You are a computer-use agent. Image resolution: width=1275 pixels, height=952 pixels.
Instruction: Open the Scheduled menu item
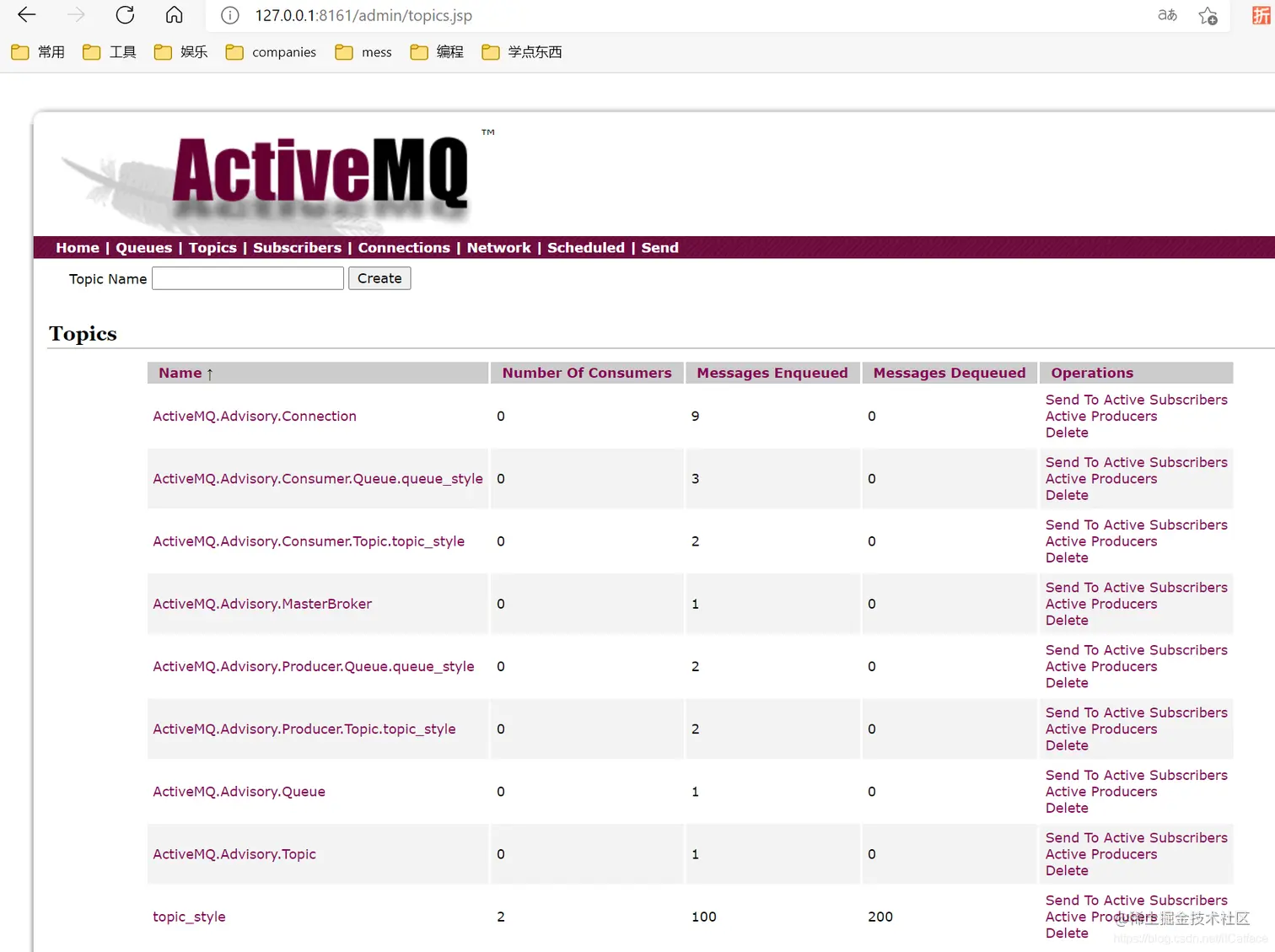[x=586, y=248]
